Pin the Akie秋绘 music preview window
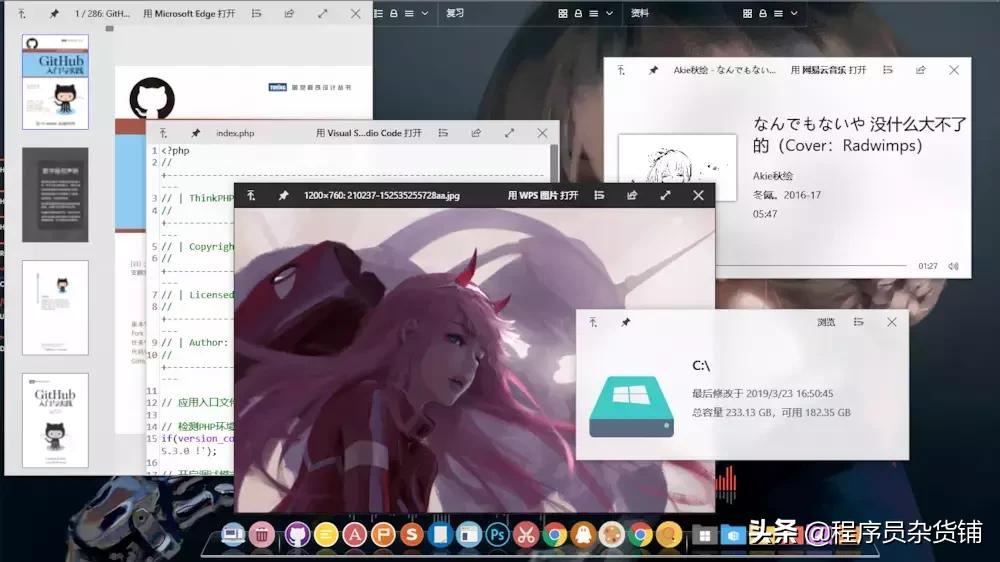Screen dimensions: 1000x562 [x=653, y=70]
